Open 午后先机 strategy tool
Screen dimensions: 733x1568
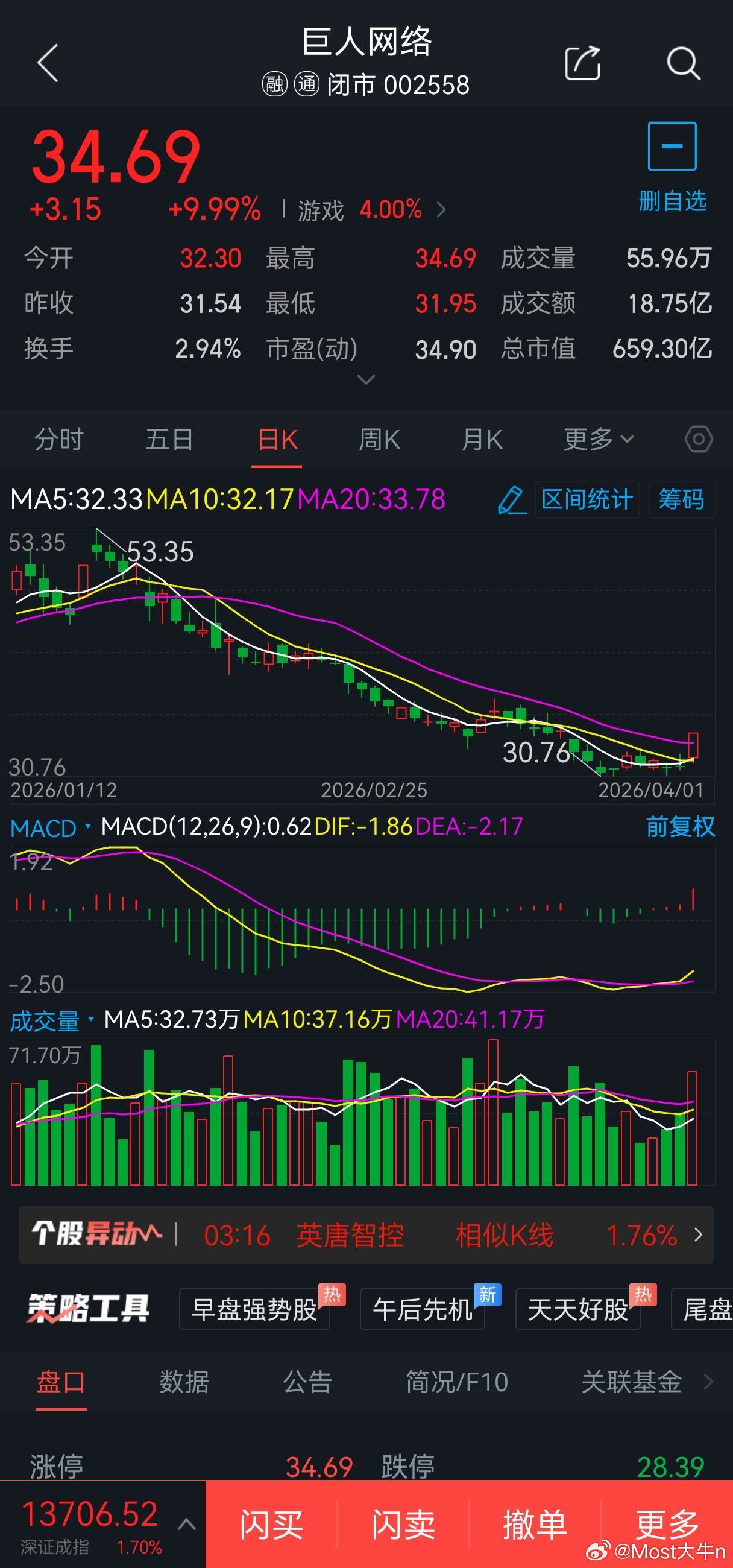click(422, 1309)
